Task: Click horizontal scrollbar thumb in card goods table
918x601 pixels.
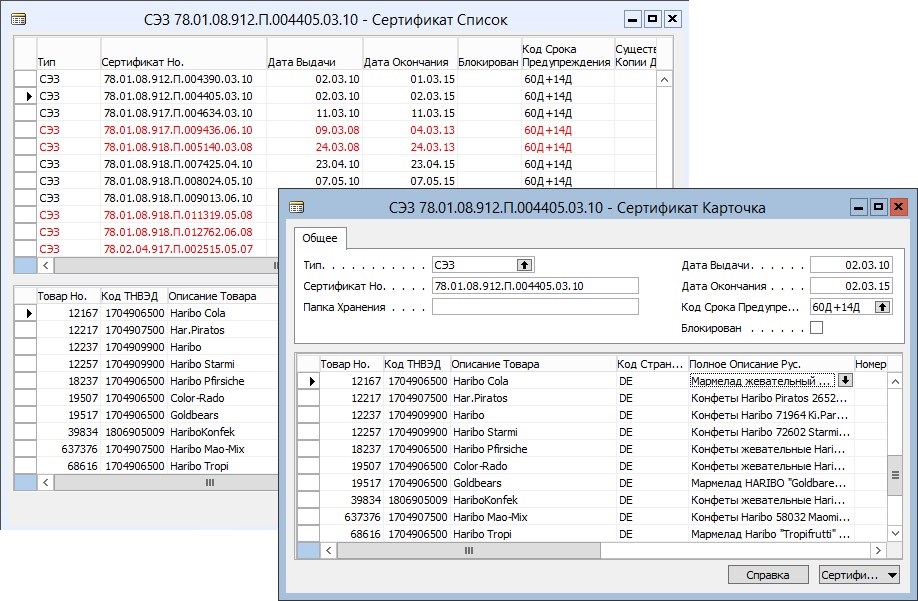Action: 468,551
